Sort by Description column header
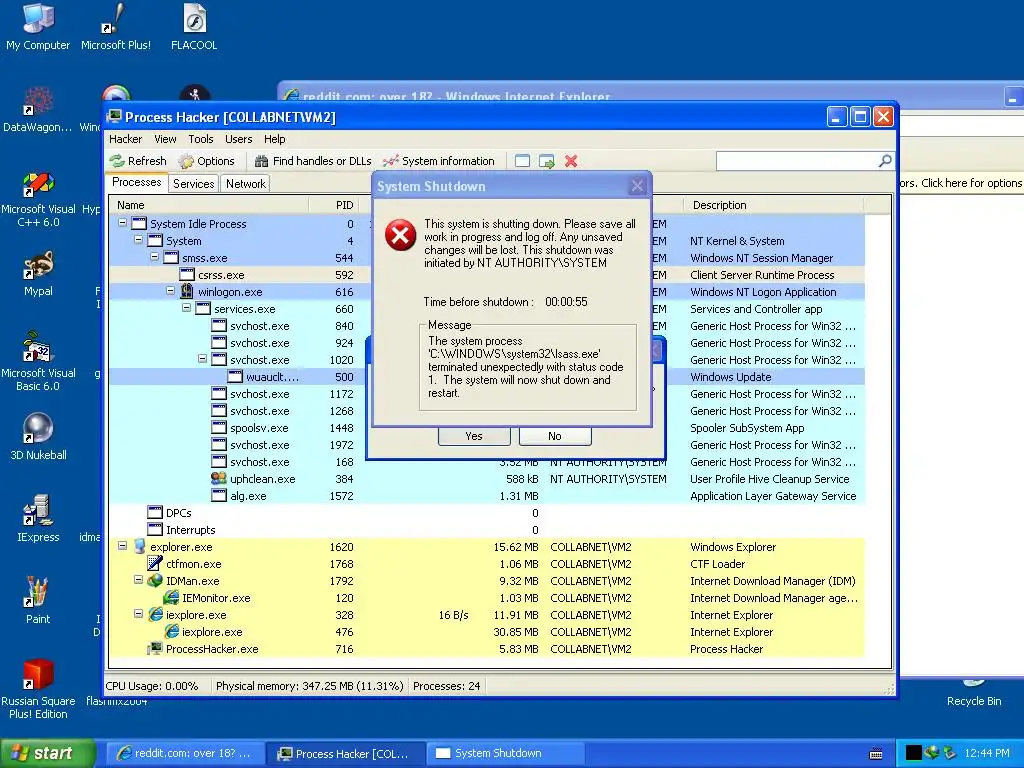 773,205
